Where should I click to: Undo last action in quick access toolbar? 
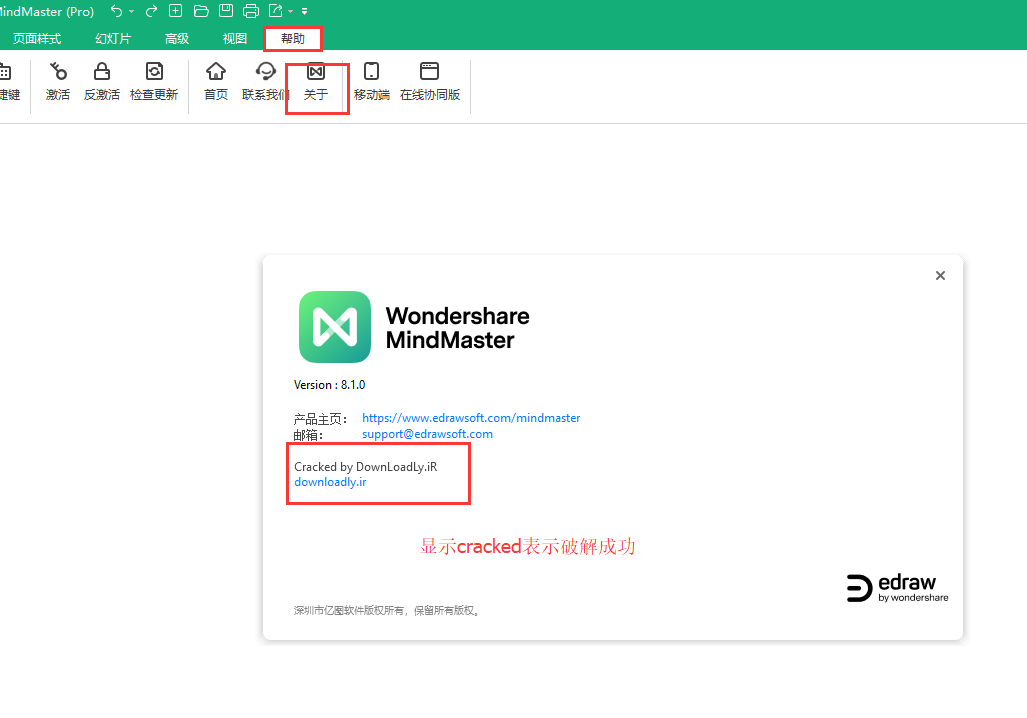(x=116, y=11)
